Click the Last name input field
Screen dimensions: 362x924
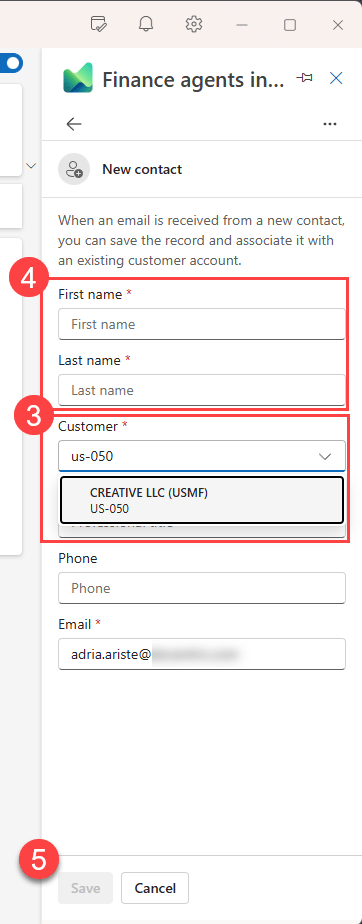tap(202, 390)
